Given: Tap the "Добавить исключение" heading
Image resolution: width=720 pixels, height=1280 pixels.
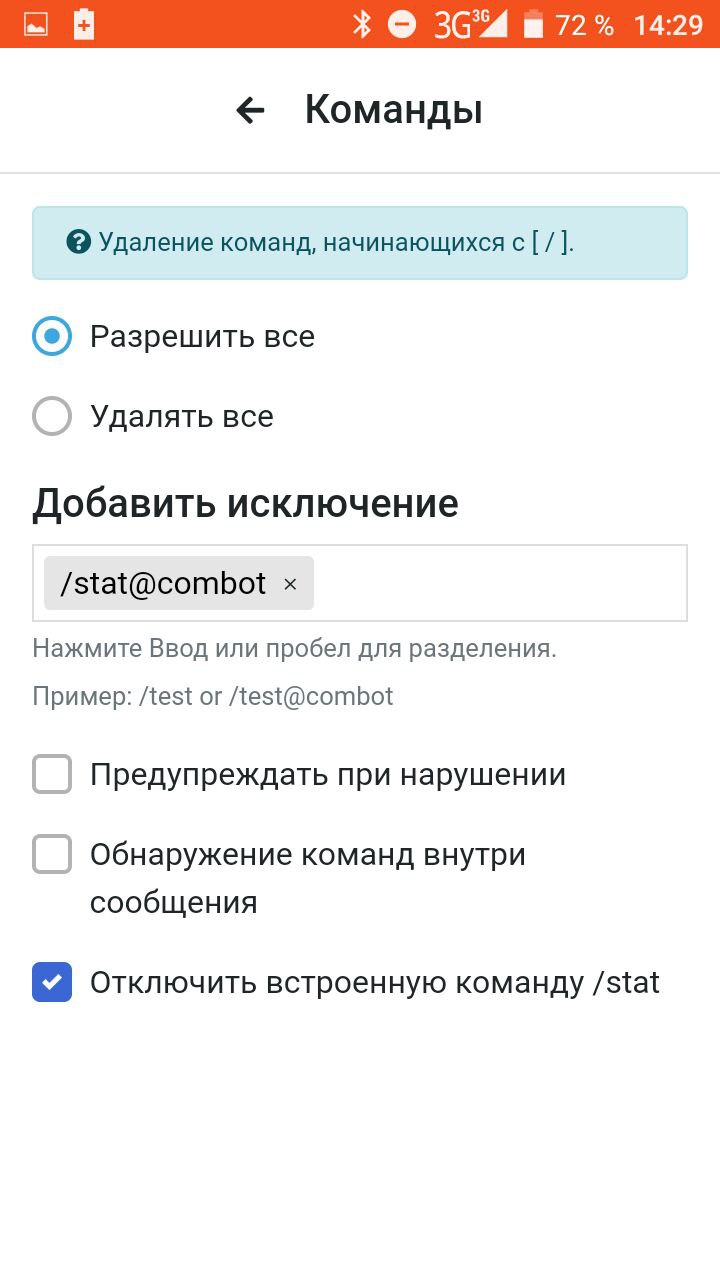Looking at the screenshot, I should click(245, 503).
